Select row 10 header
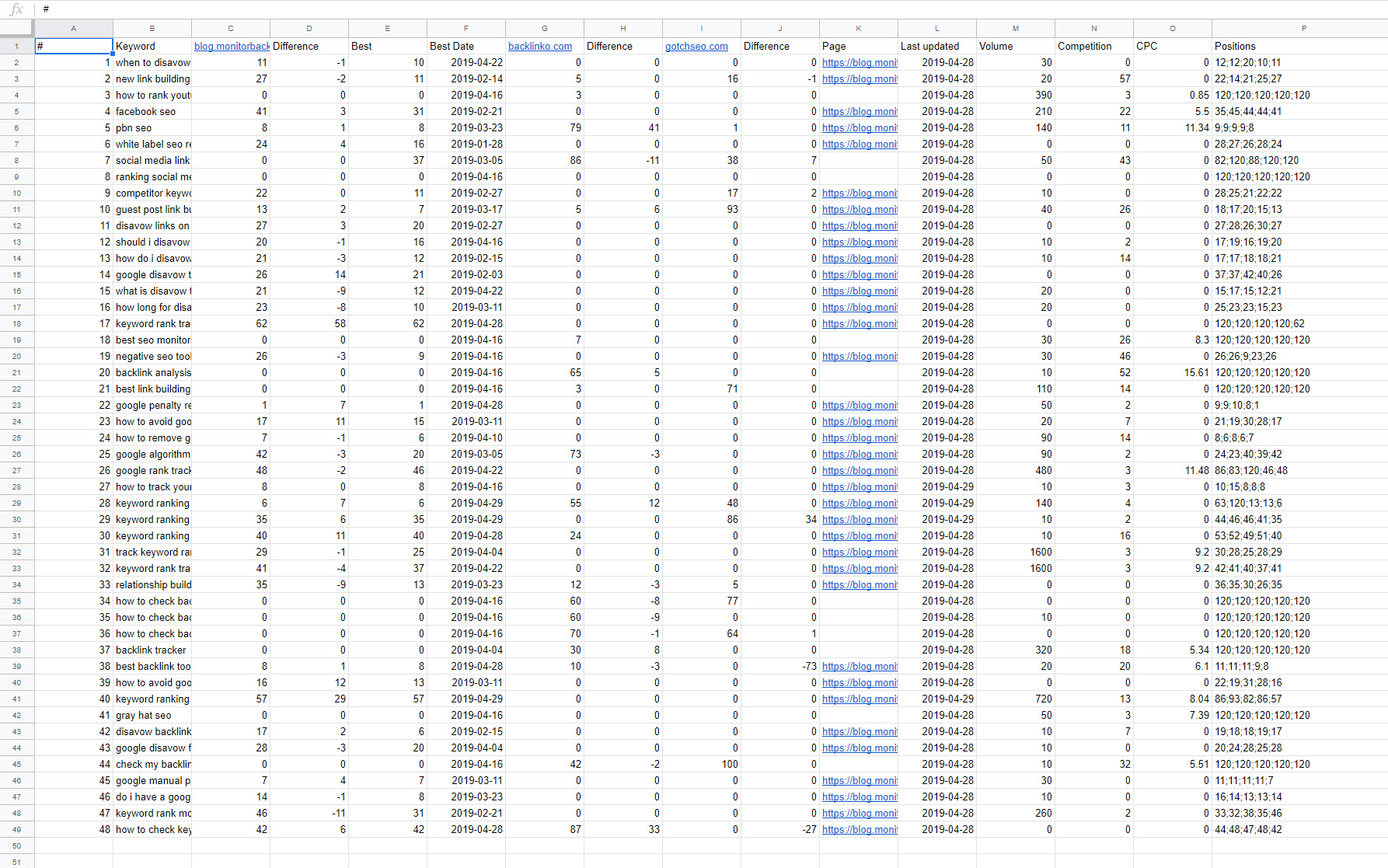The image size is (1388, 868). tap(16, 193)
